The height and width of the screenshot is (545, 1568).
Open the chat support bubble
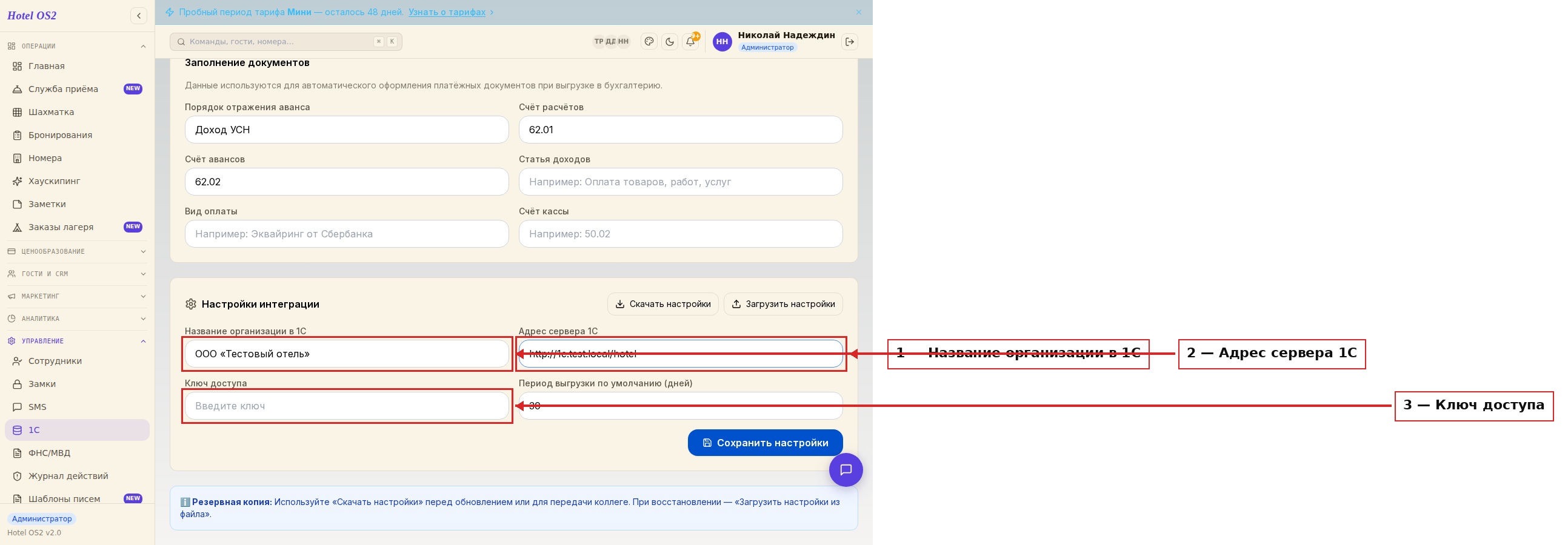tap(846, 469)
